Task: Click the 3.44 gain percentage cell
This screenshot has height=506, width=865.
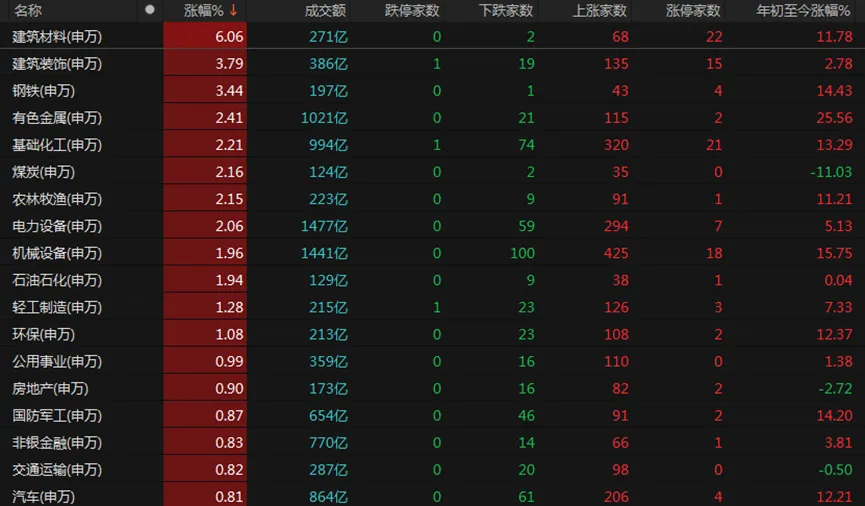Action: click(x=205, y=90)
